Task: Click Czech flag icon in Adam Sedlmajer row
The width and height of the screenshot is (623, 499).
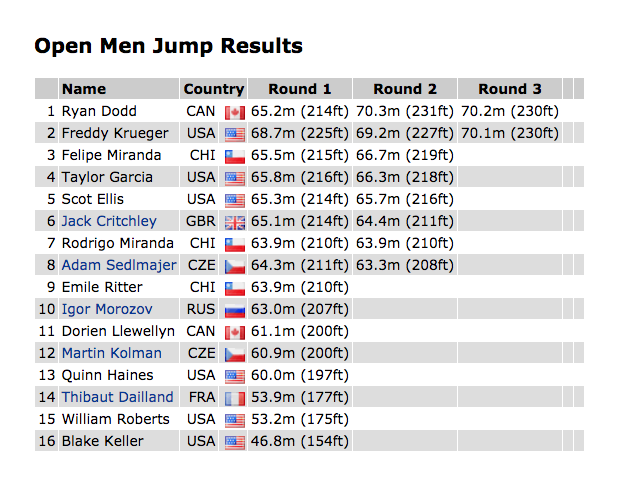Action: pos(235,266)
